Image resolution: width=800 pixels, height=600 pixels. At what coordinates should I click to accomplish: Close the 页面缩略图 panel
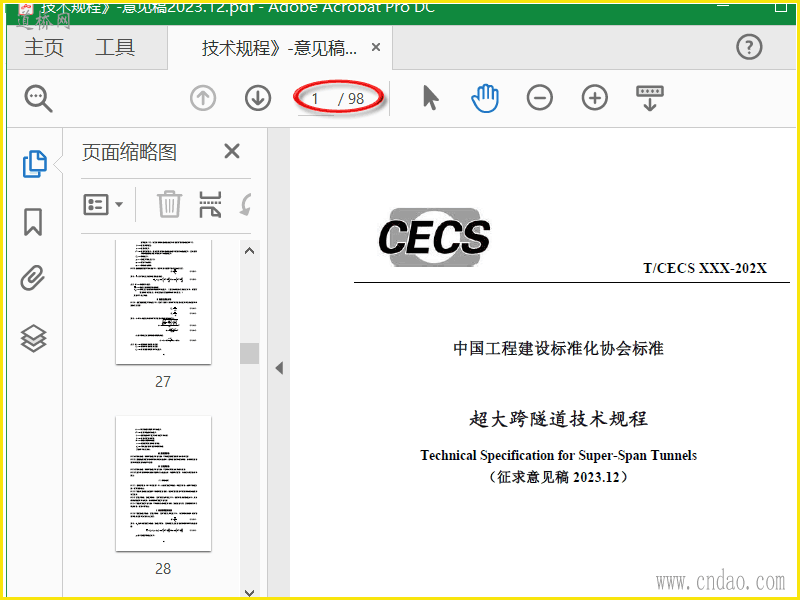pos(232,152)
